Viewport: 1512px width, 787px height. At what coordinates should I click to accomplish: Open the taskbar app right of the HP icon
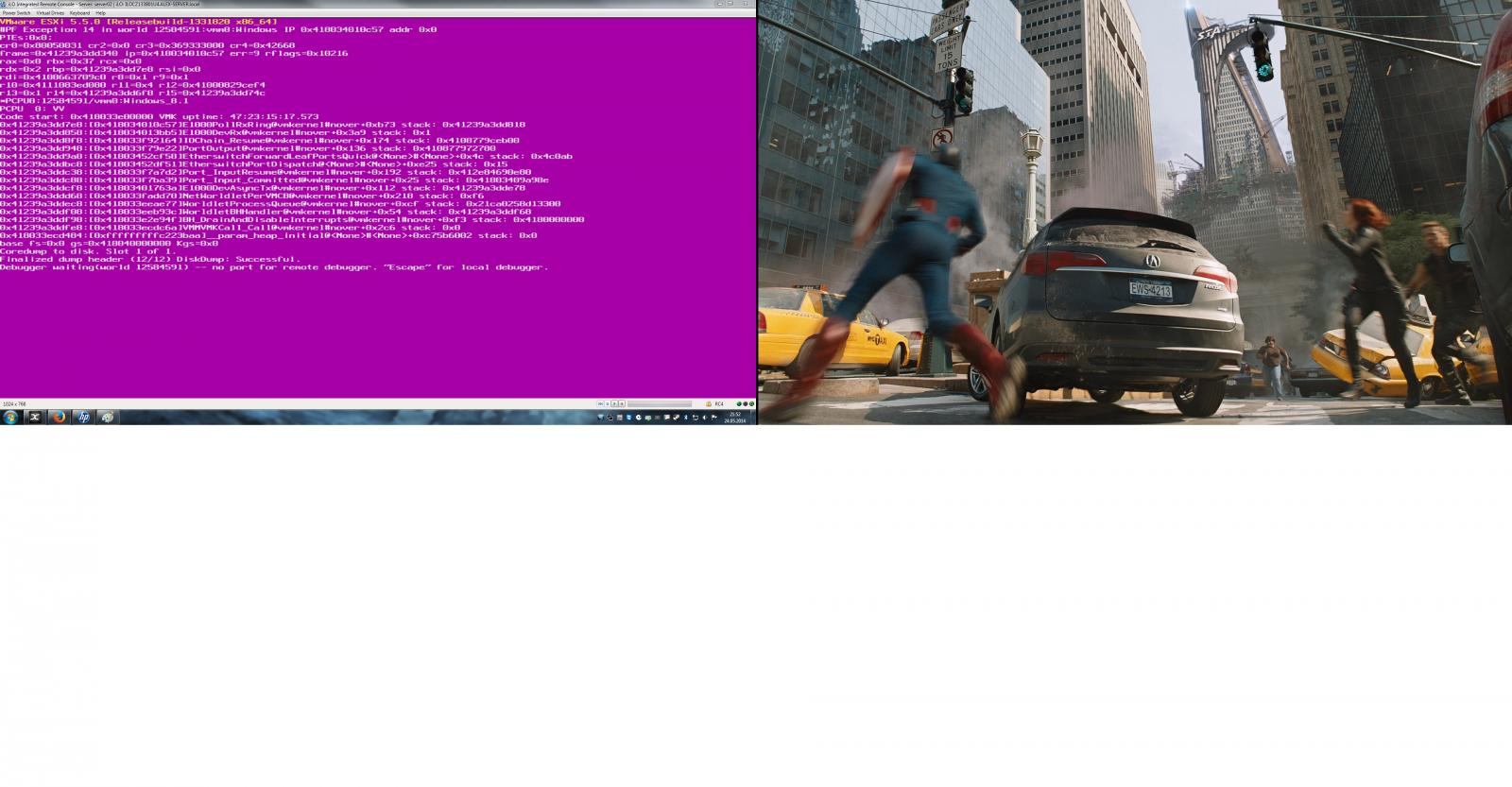coord(107,417)
